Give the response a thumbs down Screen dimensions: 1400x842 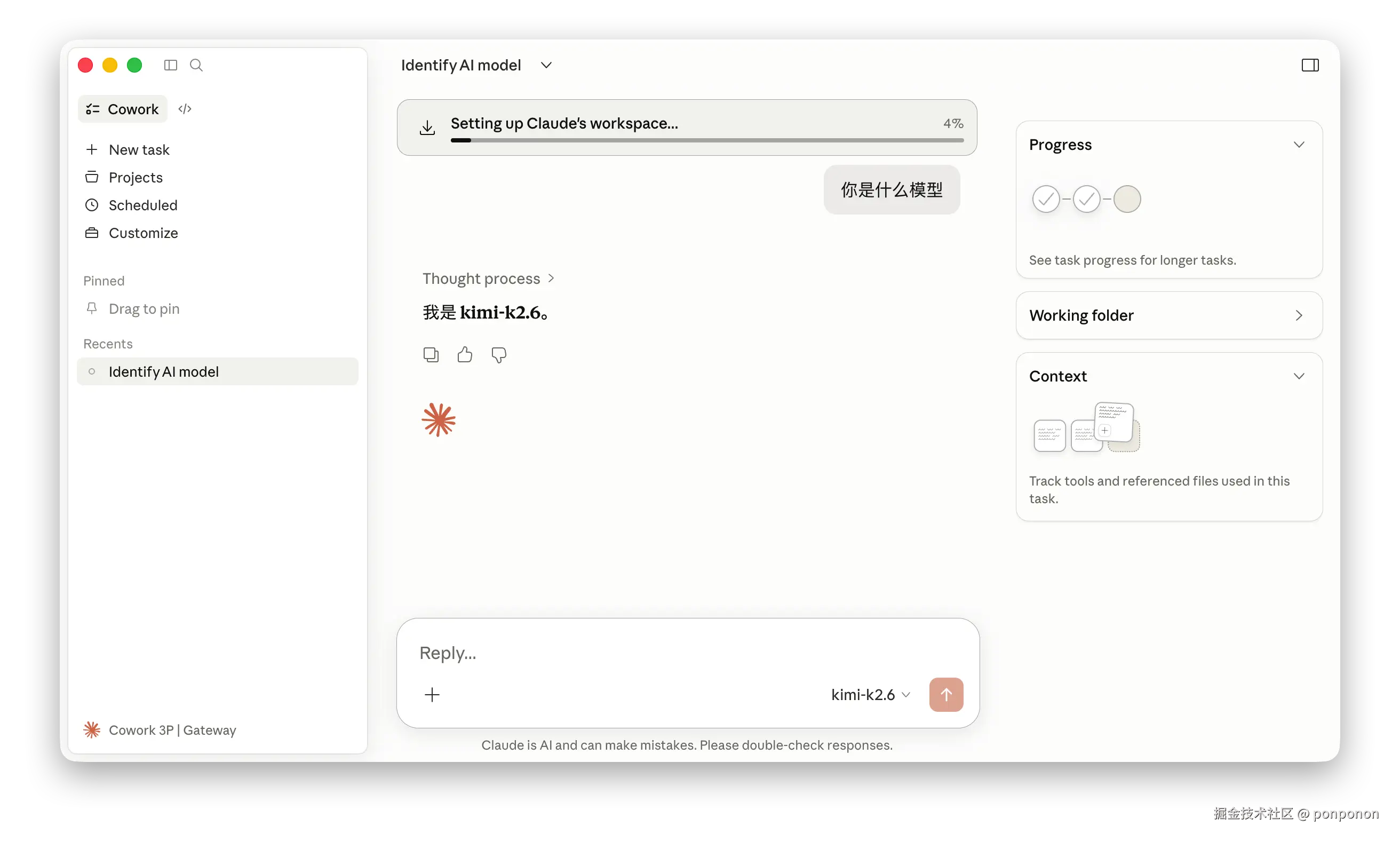(499, 355)
